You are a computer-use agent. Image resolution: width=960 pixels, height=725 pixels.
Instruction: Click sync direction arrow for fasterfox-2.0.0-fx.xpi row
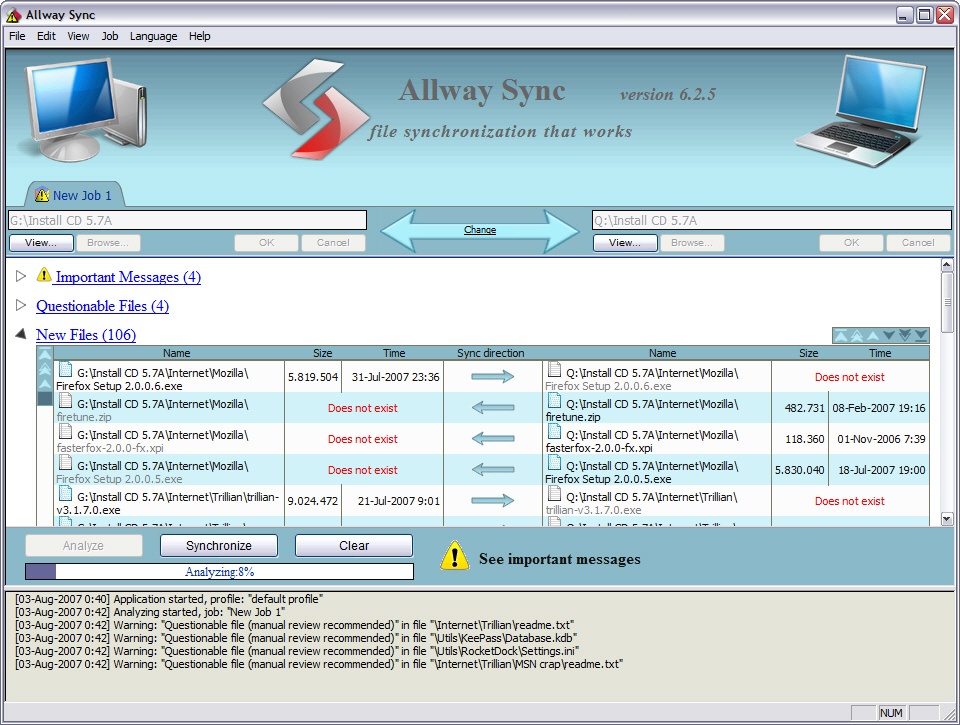pyautogui.click(x=491, y=439)
